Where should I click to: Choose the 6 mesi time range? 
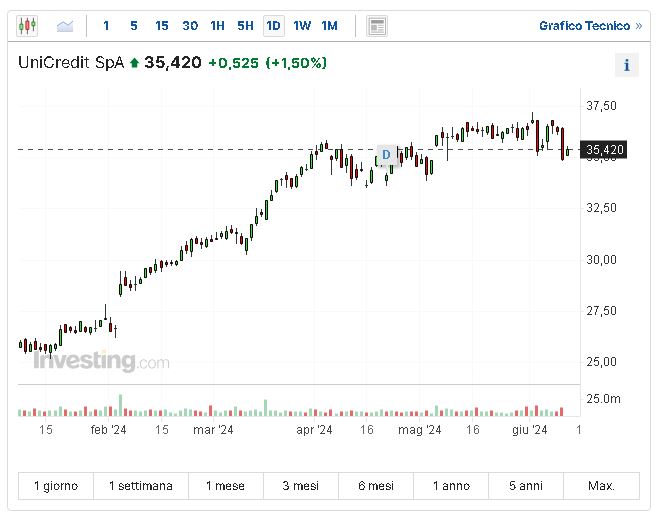click(376, 486)
